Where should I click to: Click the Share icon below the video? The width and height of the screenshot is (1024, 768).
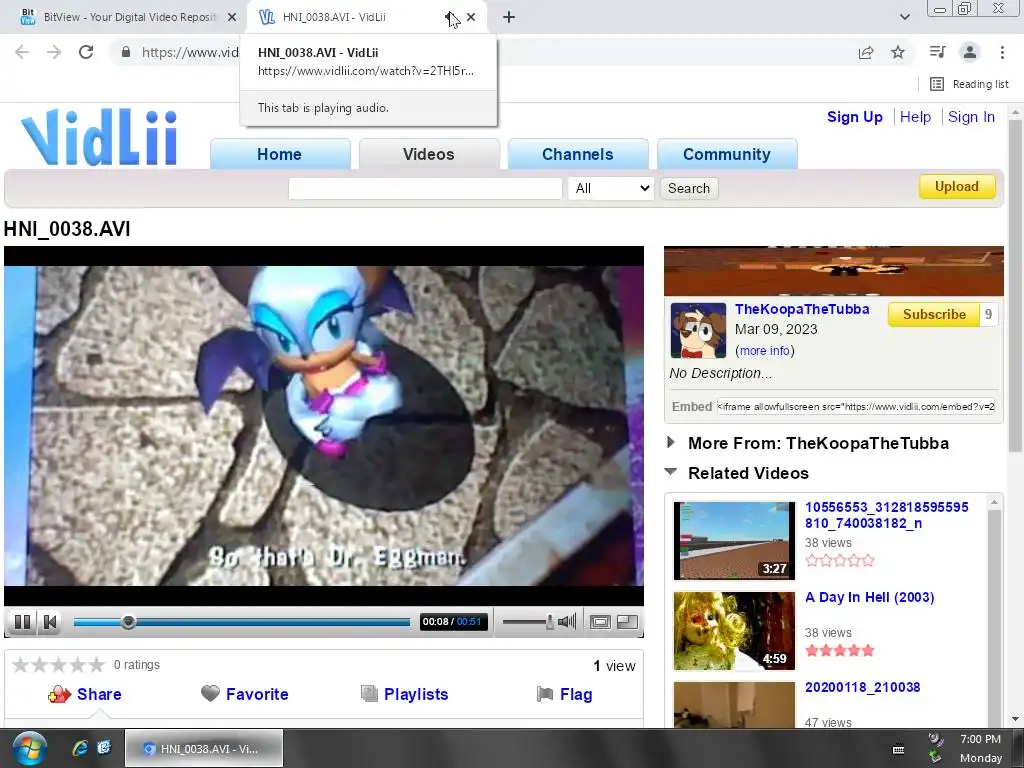pos(59,694)
